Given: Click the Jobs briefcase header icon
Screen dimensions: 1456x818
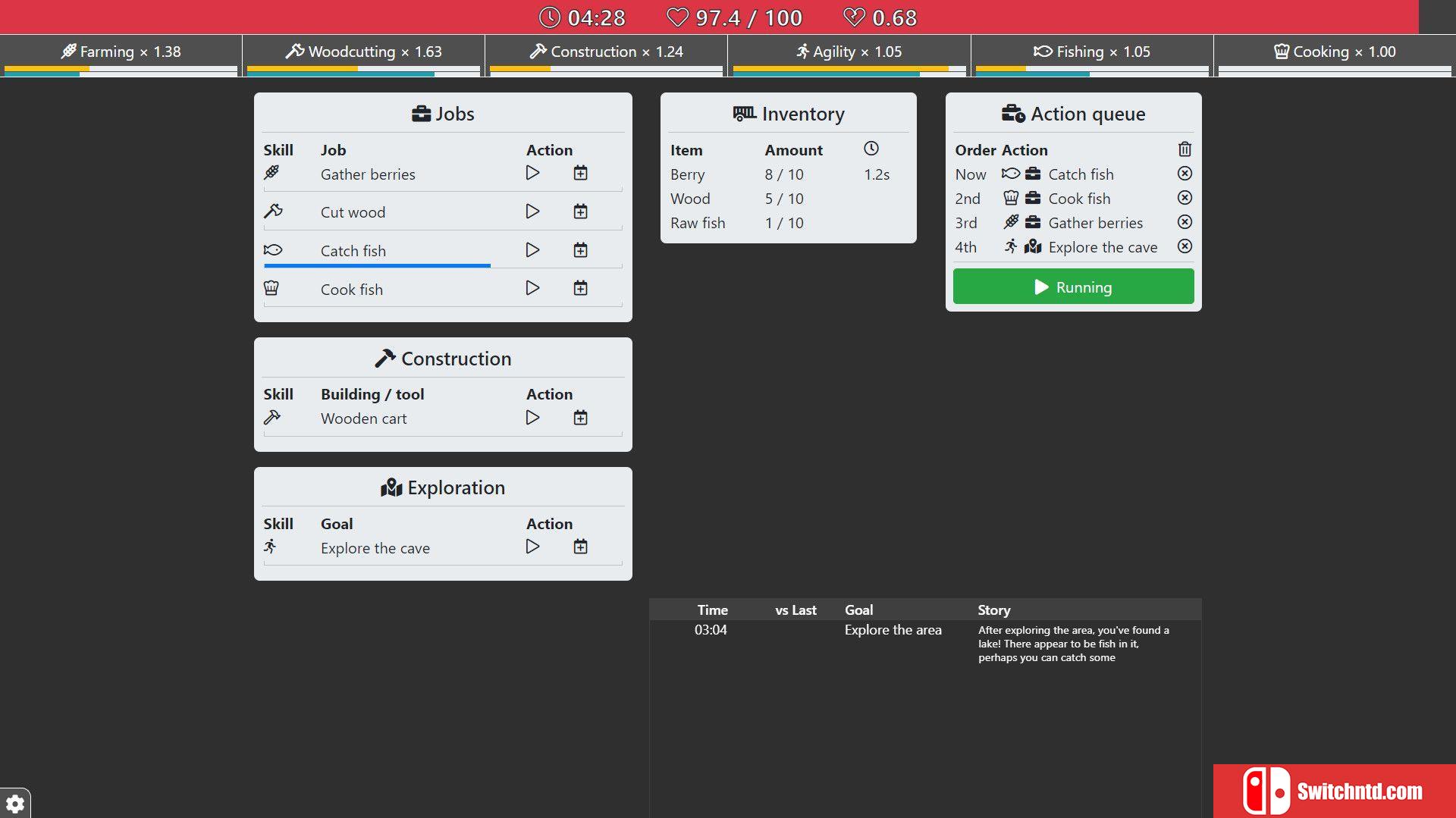Looking at the screenshot, I should click(x=421, y=114).
